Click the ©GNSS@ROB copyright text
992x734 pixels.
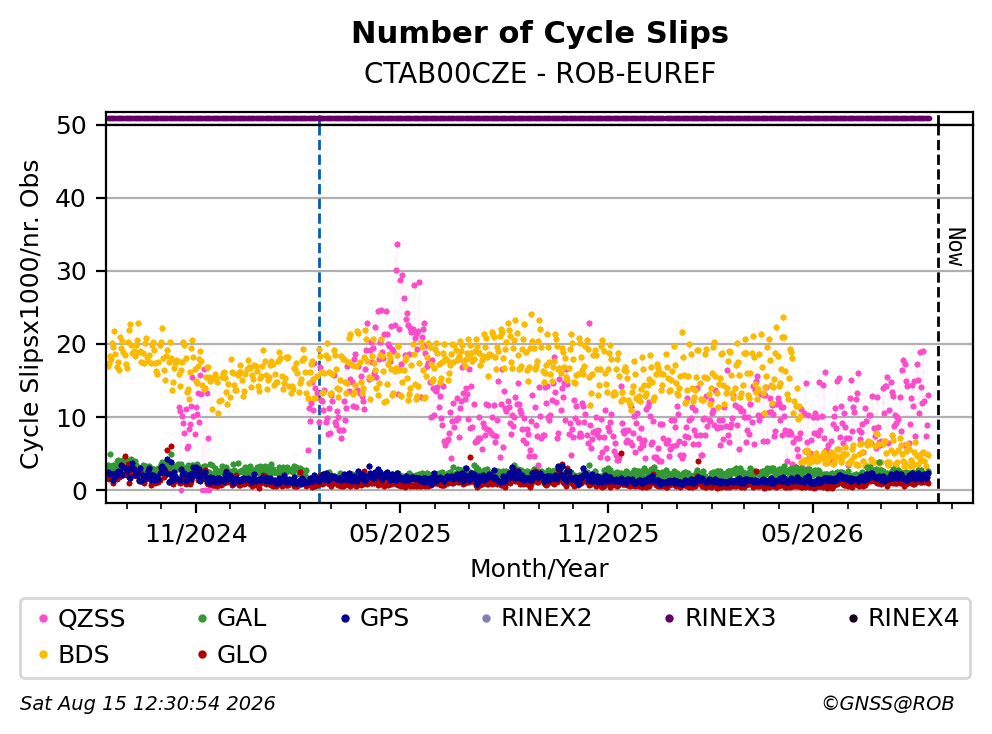888,703
